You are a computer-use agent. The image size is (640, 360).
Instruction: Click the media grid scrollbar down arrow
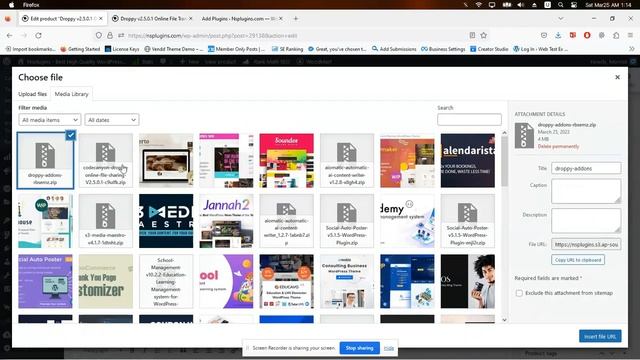[x=504, y=320]
